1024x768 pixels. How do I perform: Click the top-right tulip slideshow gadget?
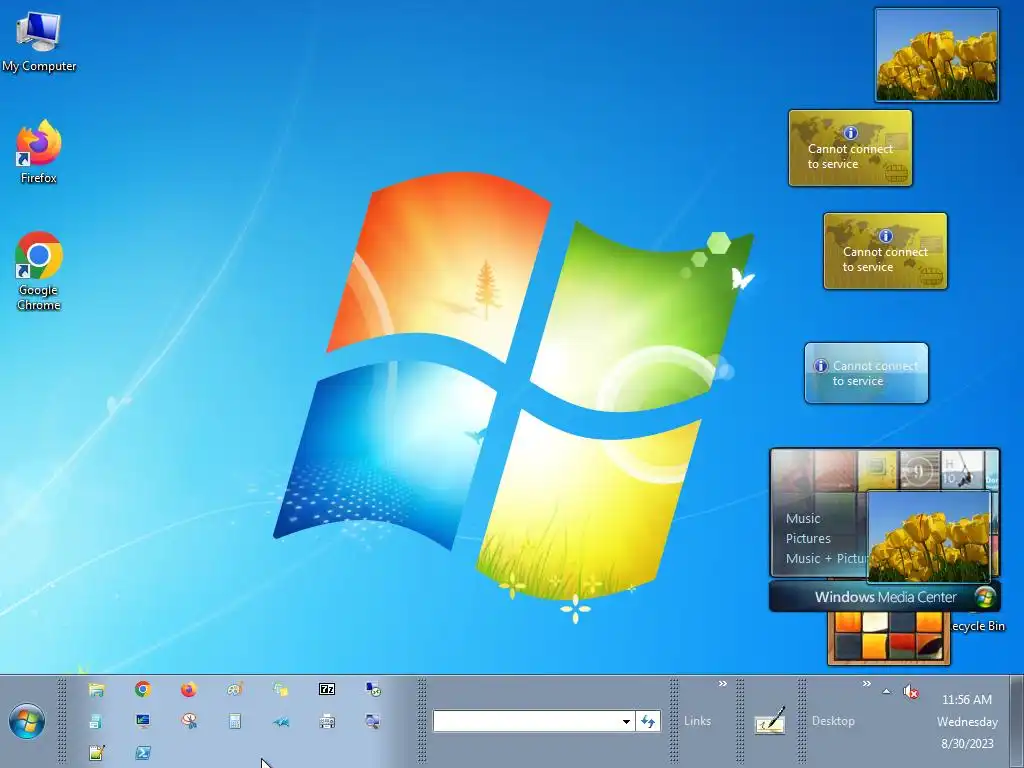936,55
